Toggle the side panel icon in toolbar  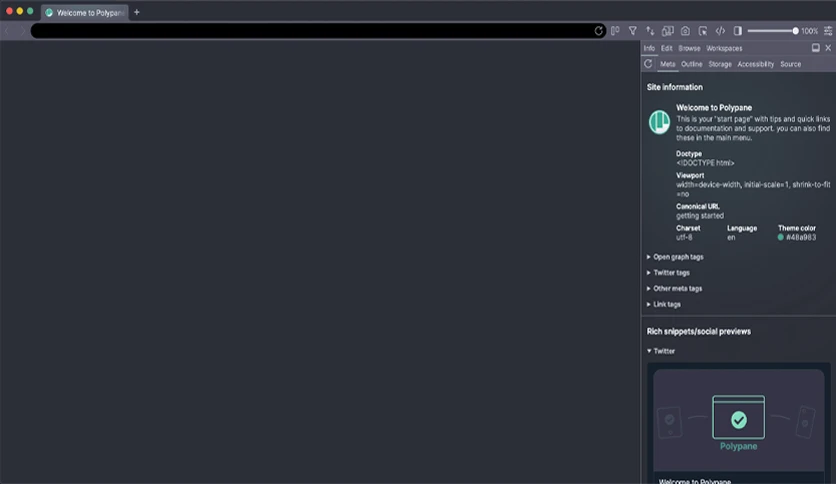pyautogui.click(x=738, y=31)
